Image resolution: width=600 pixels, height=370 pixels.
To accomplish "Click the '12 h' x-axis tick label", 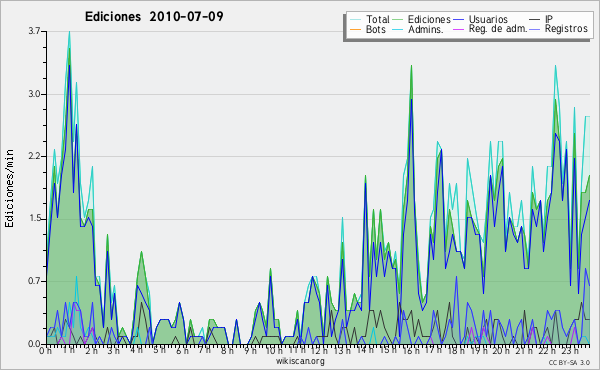I will pyautogui.click(x=319, y=351).
